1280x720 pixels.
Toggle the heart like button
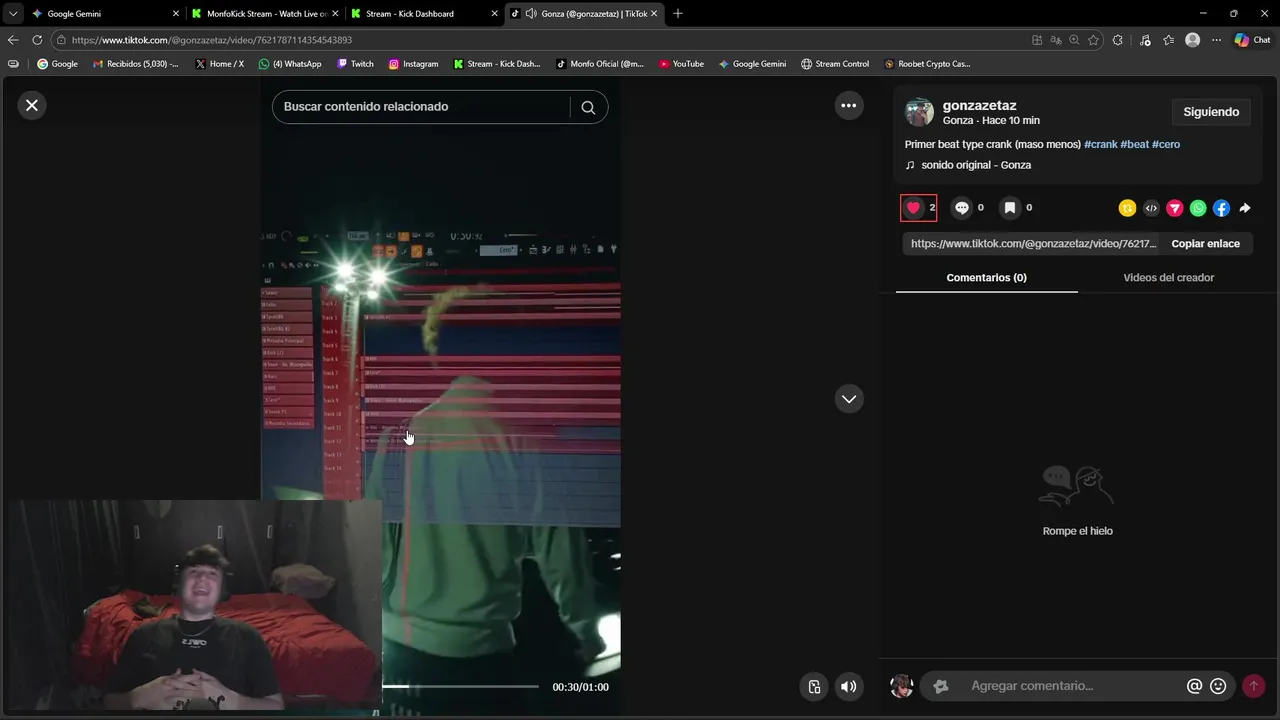[913, 208]
